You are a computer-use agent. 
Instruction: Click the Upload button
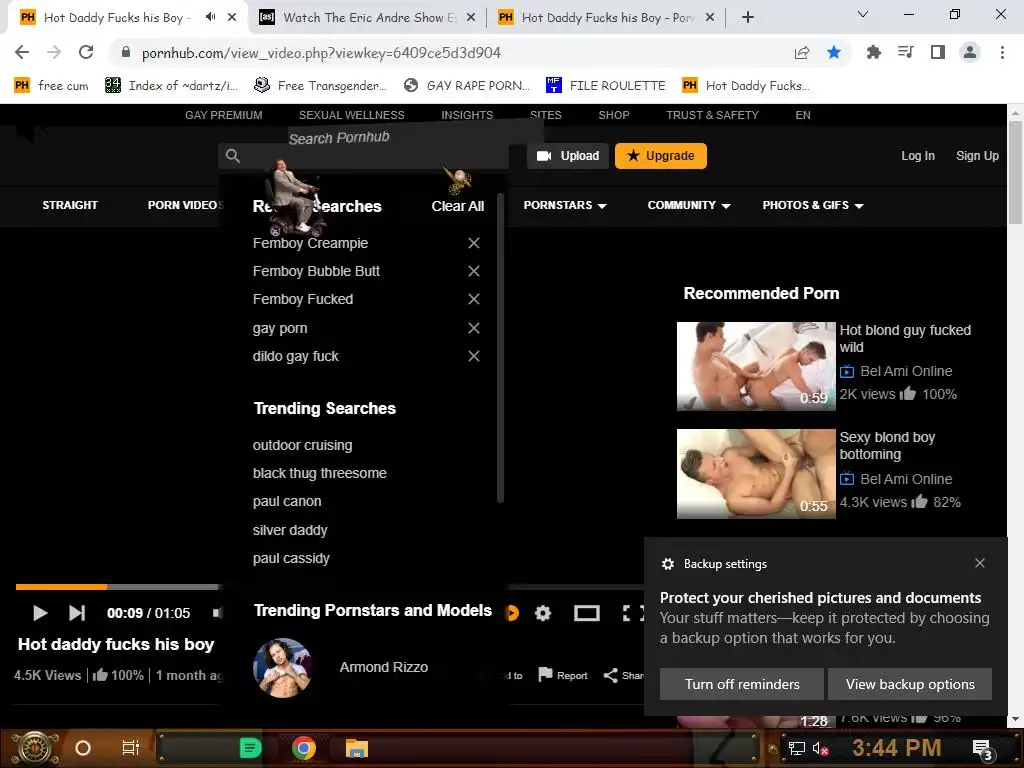(x=568, y=156)
